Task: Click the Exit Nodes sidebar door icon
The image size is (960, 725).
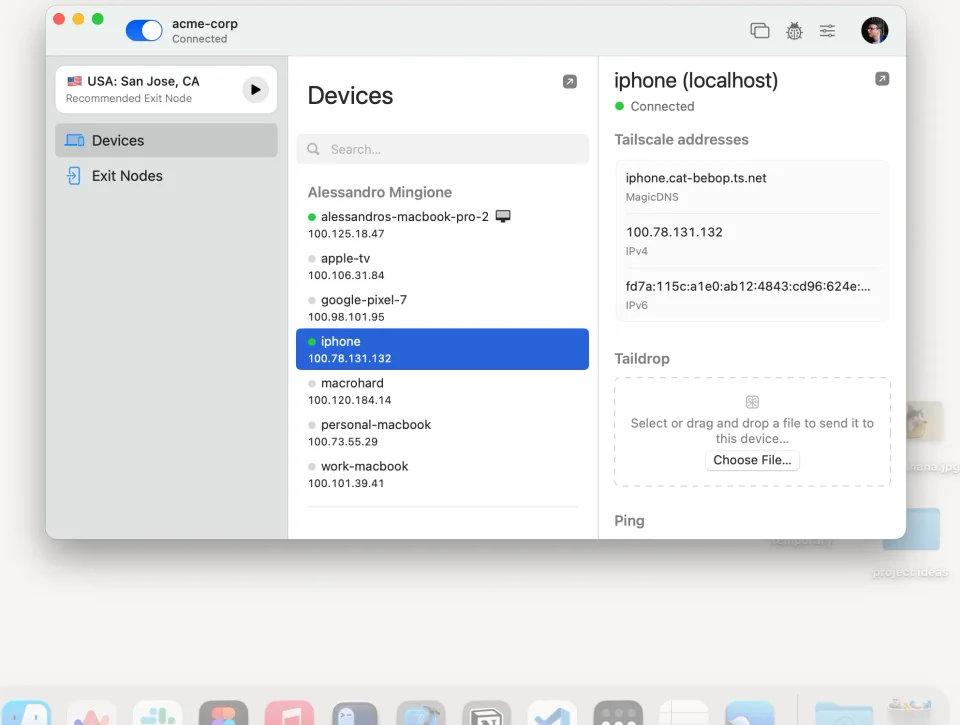Action: tap(73, 176)
